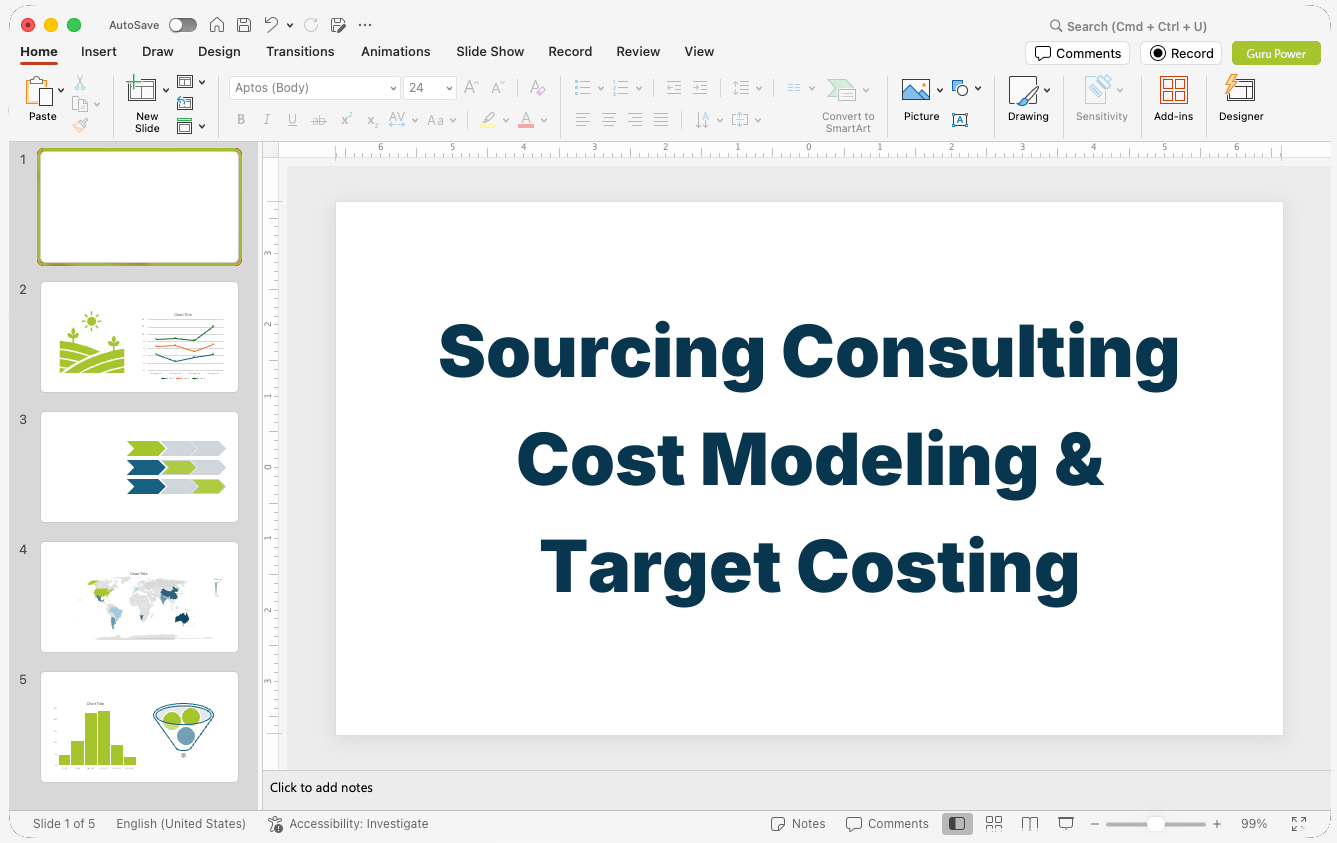Switch to Reading View icon
Viewport: 1337px width, 843px height.
(x=1030, y=823)
